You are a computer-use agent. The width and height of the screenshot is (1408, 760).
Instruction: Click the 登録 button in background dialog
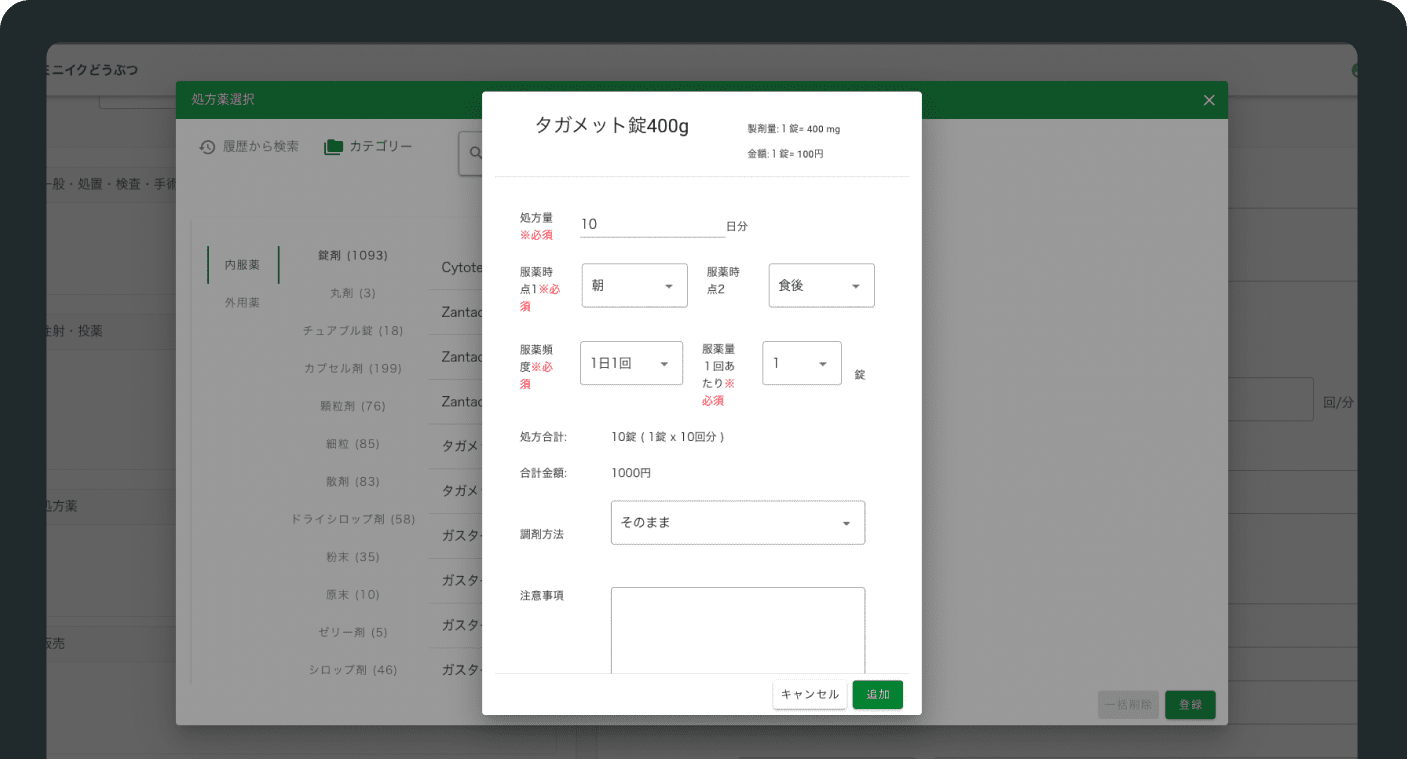pos(1190,705)
